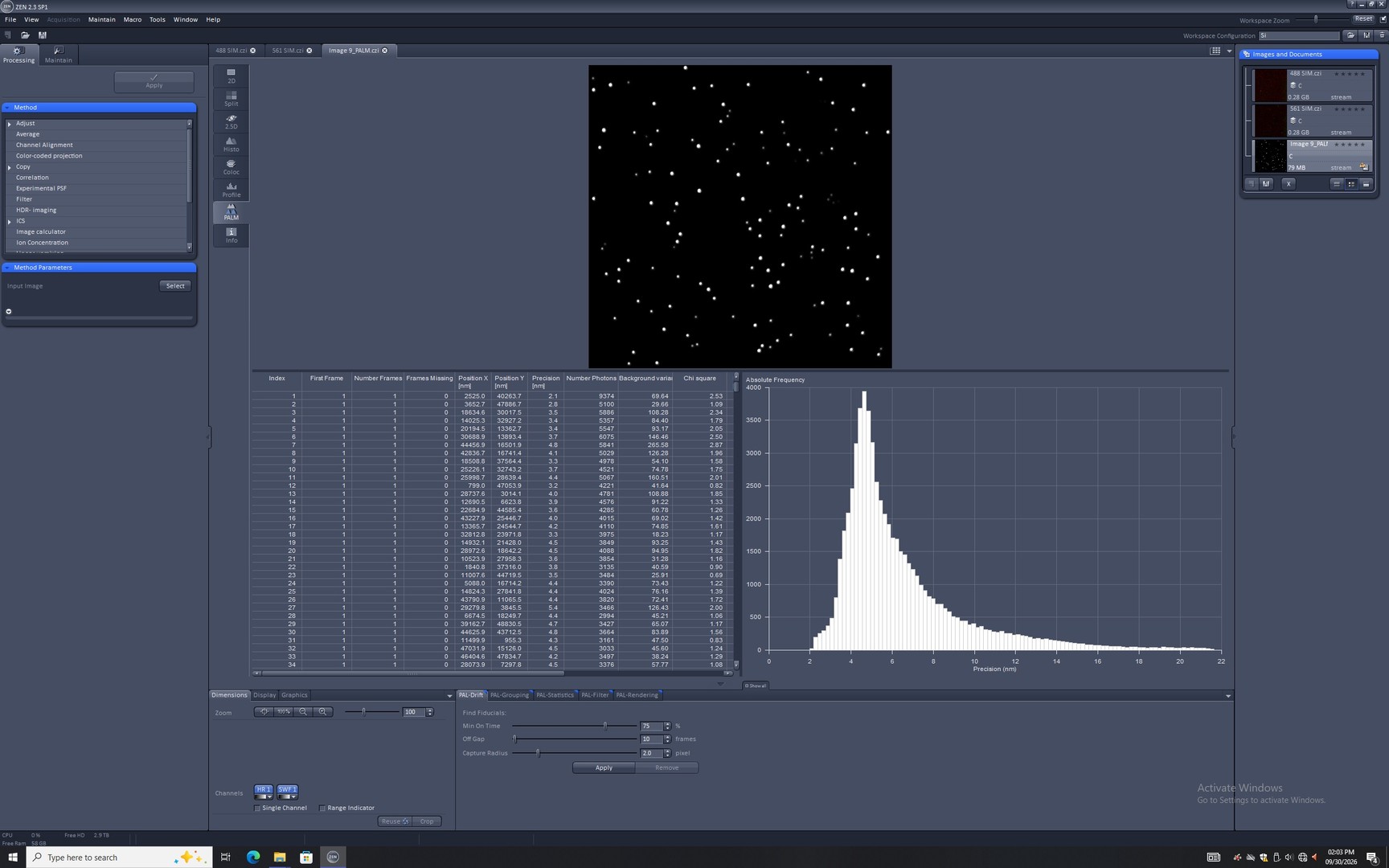The width and height of the screenshot is (1389, 868).
Task: Click the Select button for Input Image
Action: point(175,286)
